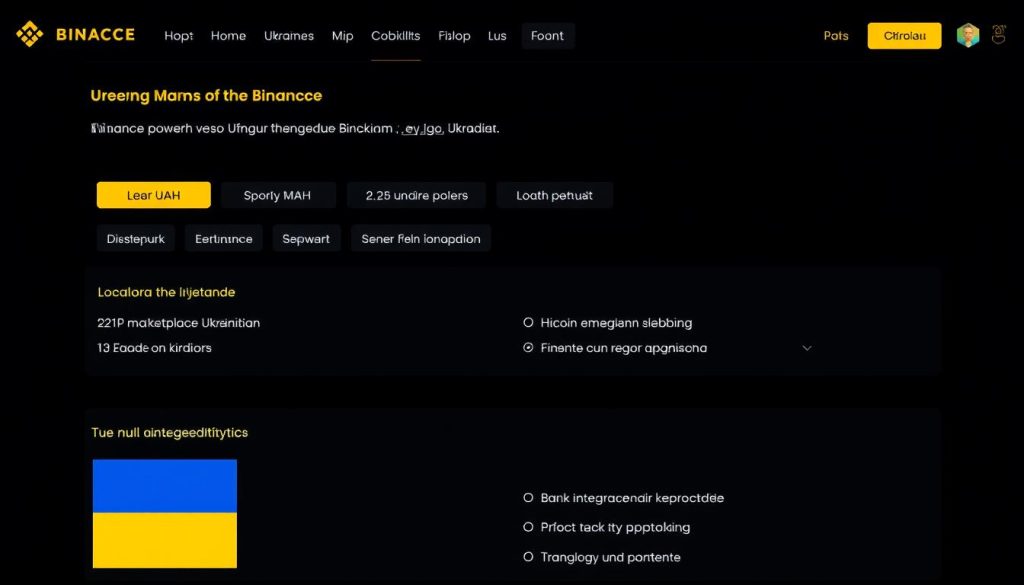Image resolution: width=1024 pixels, height=585 pixels.
Task: Open the user avatar profile icon
Action: pyautogui.click(x=968, y=36)
